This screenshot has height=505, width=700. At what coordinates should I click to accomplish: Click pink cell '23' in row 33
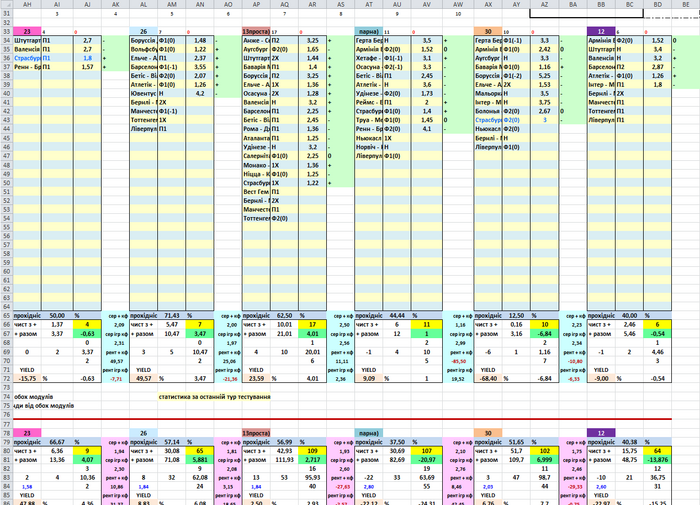coord(27,32)
